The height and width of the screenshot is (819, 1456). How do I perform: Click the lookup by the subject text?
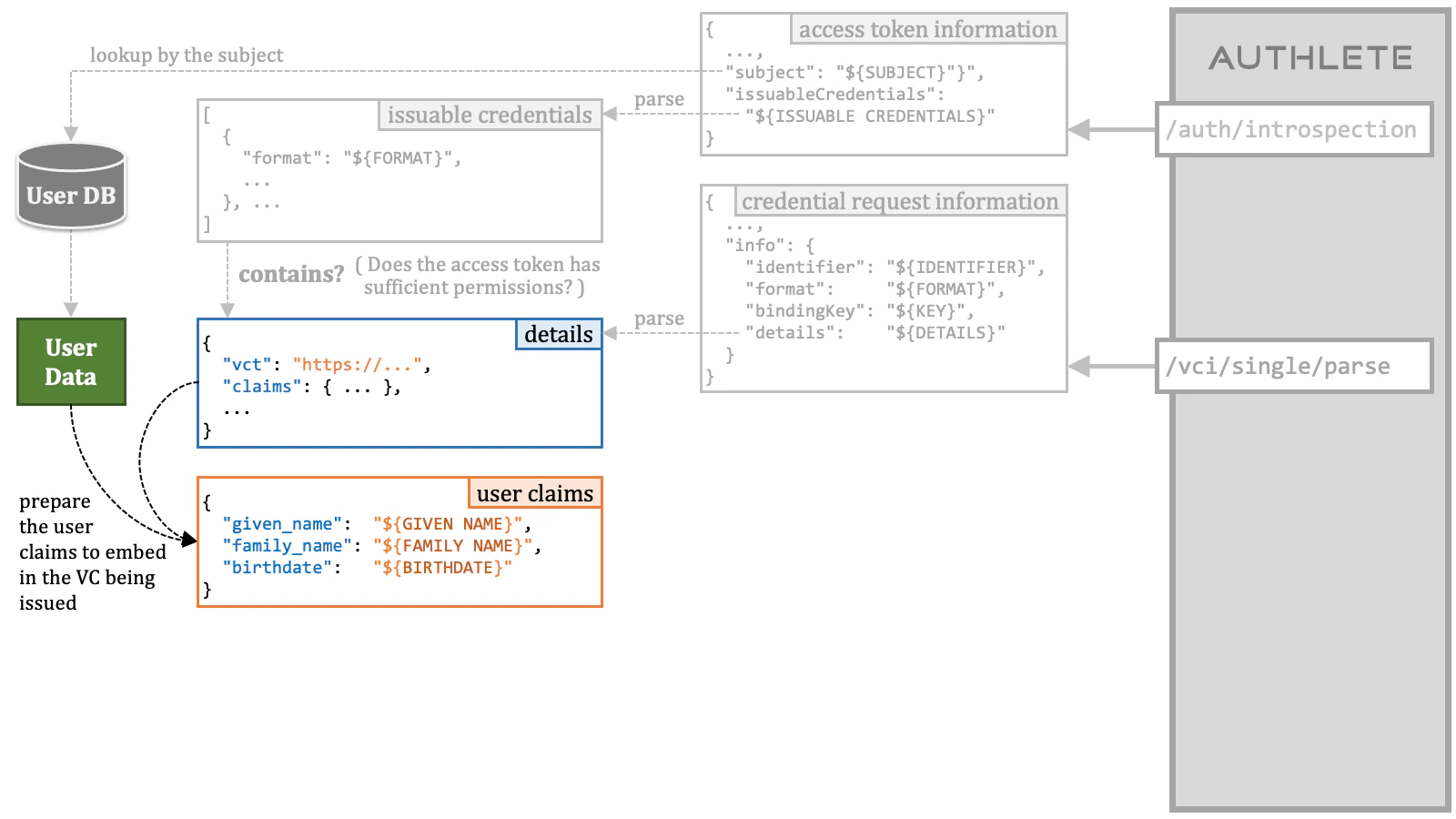click(186, 55)
